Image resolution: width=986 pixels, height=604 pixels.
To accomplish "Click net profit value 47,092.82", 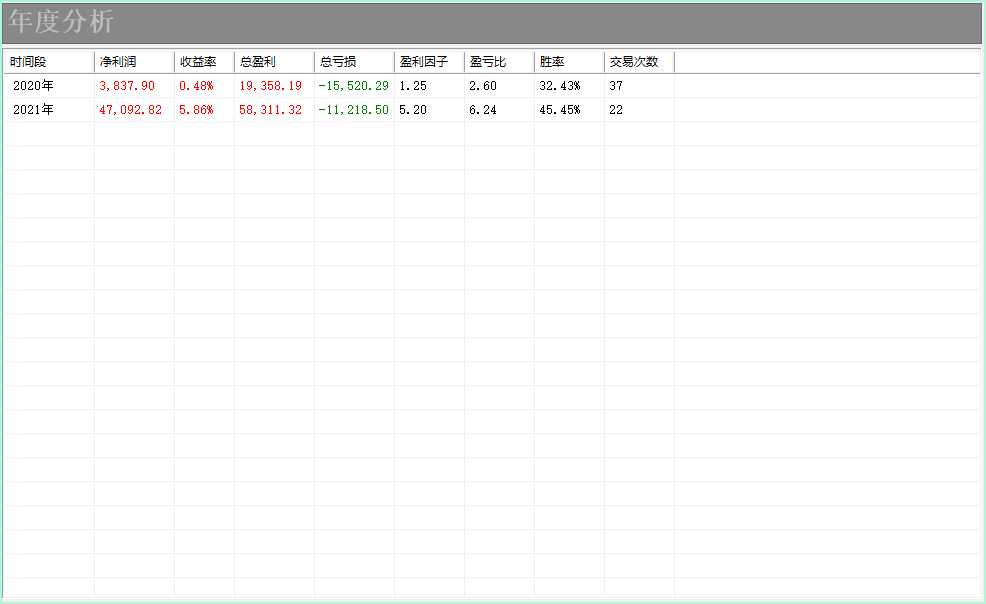I will (130, 109).
